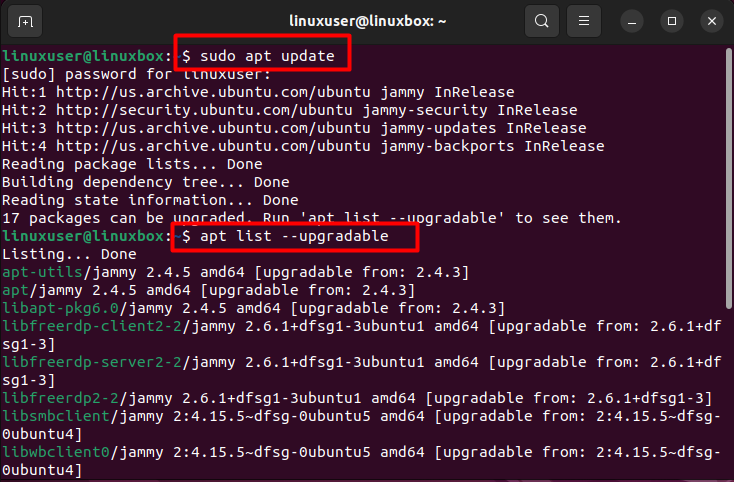This screenshot has height=482, width=734.
Task: Open the hamburger menu
Action: click(x=584, y=21)
